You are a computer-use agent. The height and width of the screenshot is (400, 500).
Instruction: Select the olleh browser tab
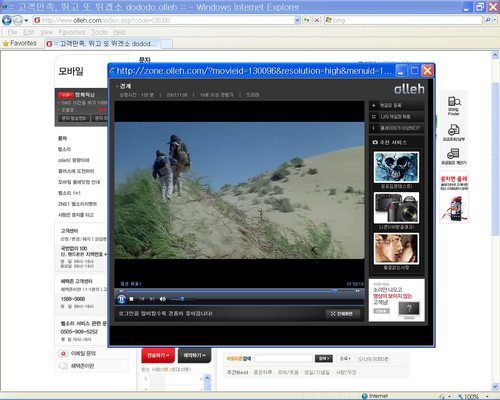click(x=103, y=44)
